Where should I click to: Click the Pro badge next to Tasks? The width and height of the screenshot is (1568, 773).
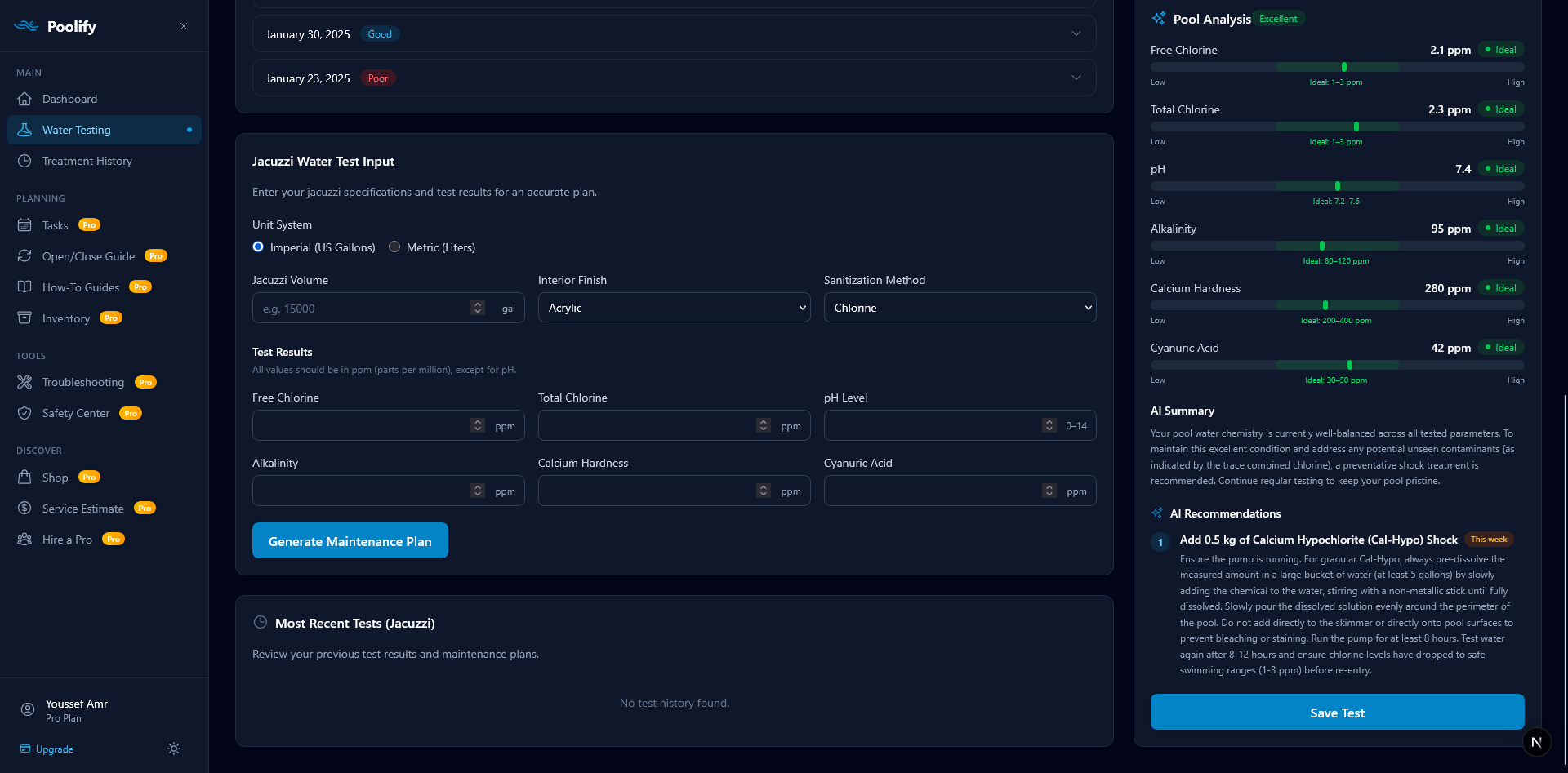(89, 225)
